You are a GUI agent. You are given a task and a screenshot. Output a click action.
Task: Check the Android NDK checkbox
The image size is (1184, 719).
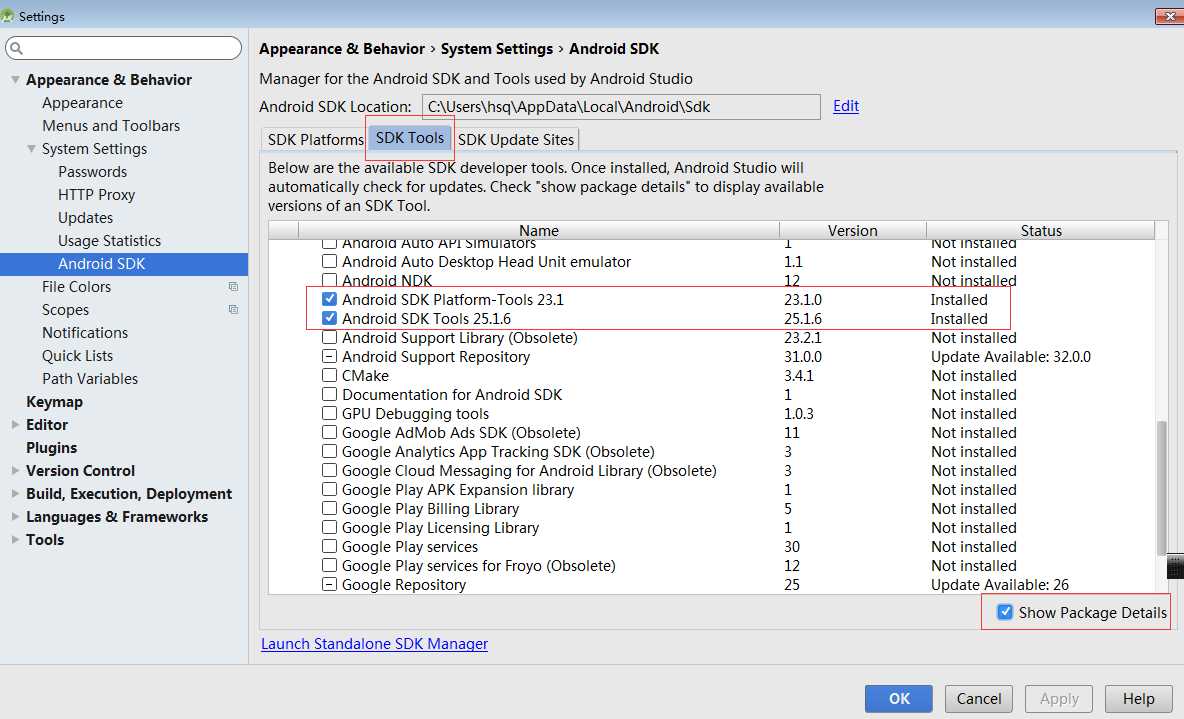point(329,280)
